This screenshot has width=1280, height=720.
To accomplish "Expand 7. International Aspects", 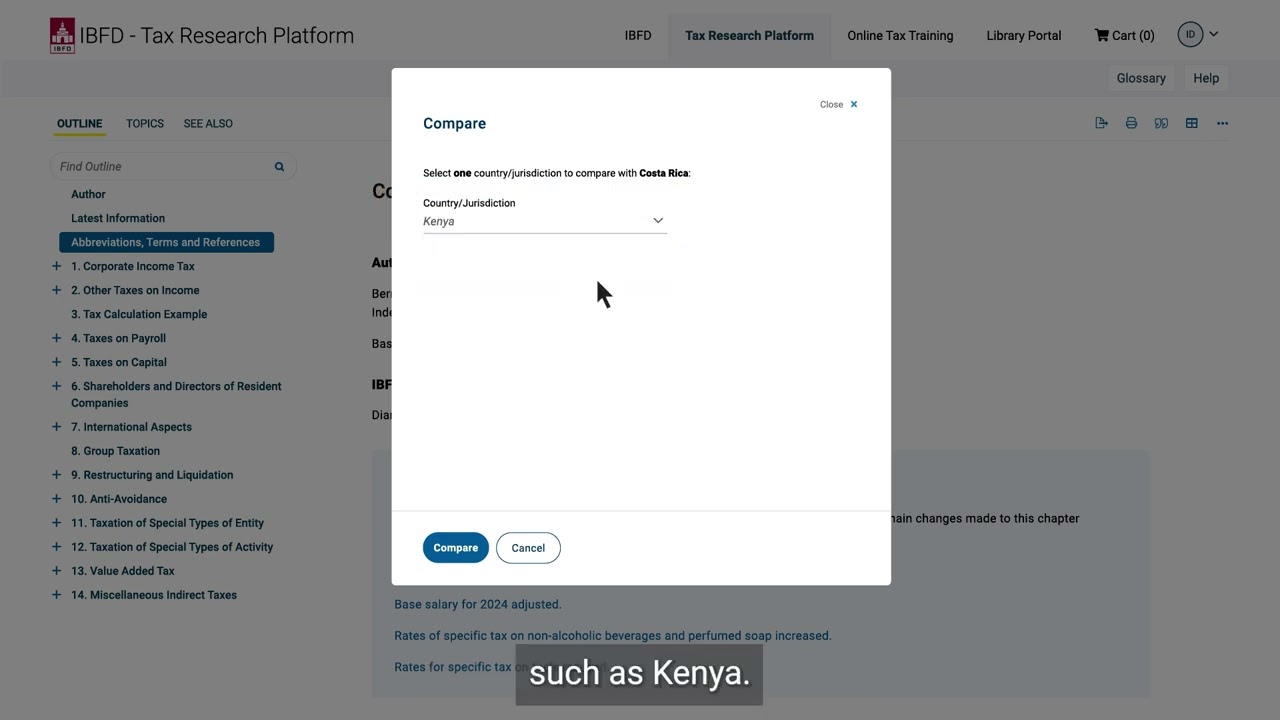I will coord(56,427).
